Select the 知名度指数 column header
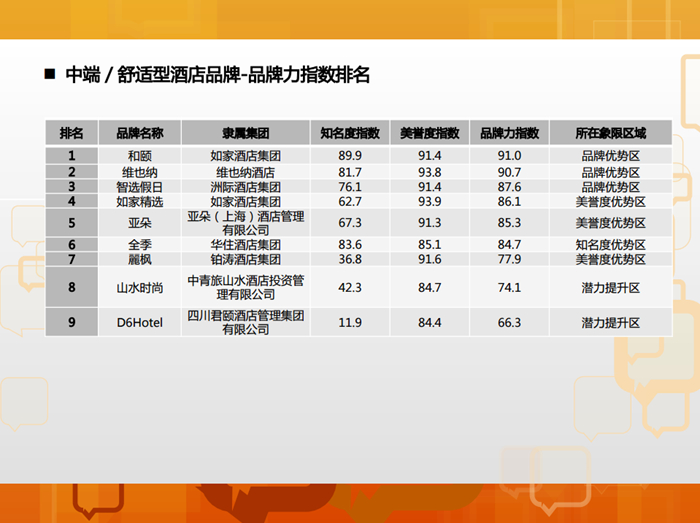 coord(350,133)
